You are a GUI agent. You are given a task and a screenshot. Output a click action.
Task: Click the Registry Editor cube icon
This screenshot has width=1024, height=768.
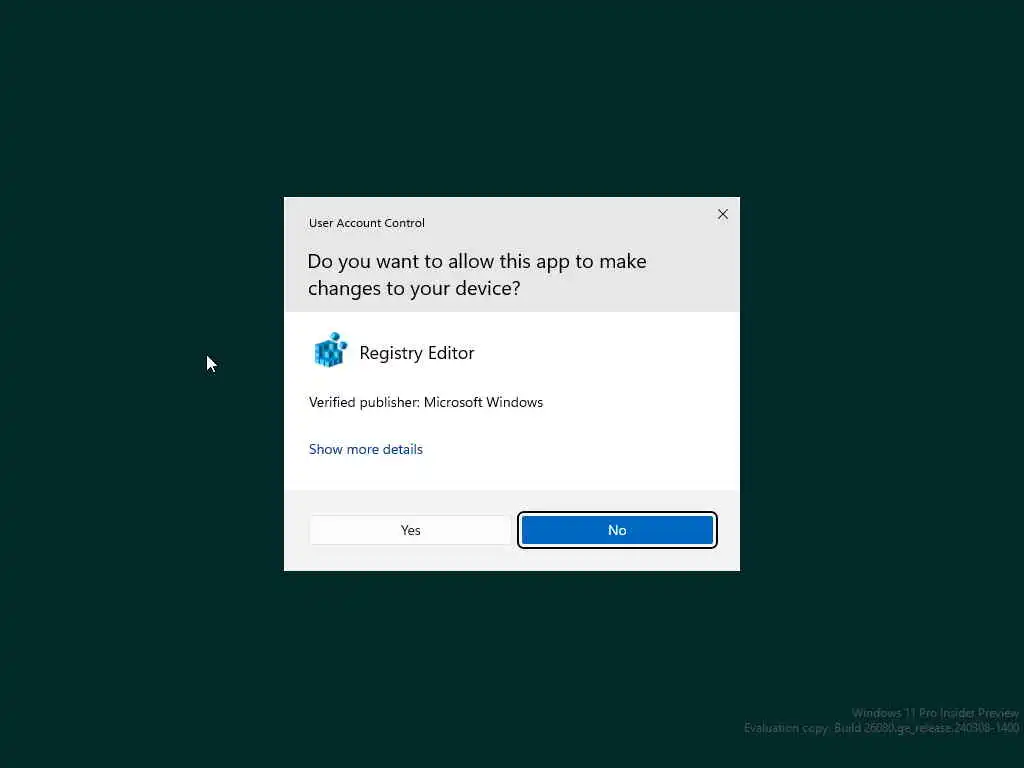point(330,350)
